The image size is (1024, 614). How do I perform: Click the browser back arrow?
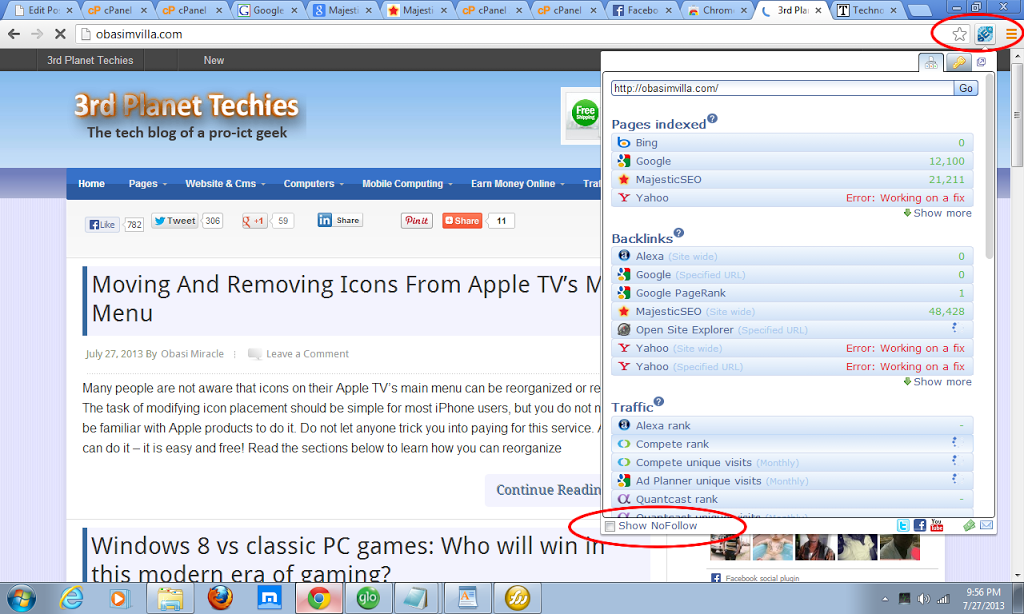[x=14, y=34]
